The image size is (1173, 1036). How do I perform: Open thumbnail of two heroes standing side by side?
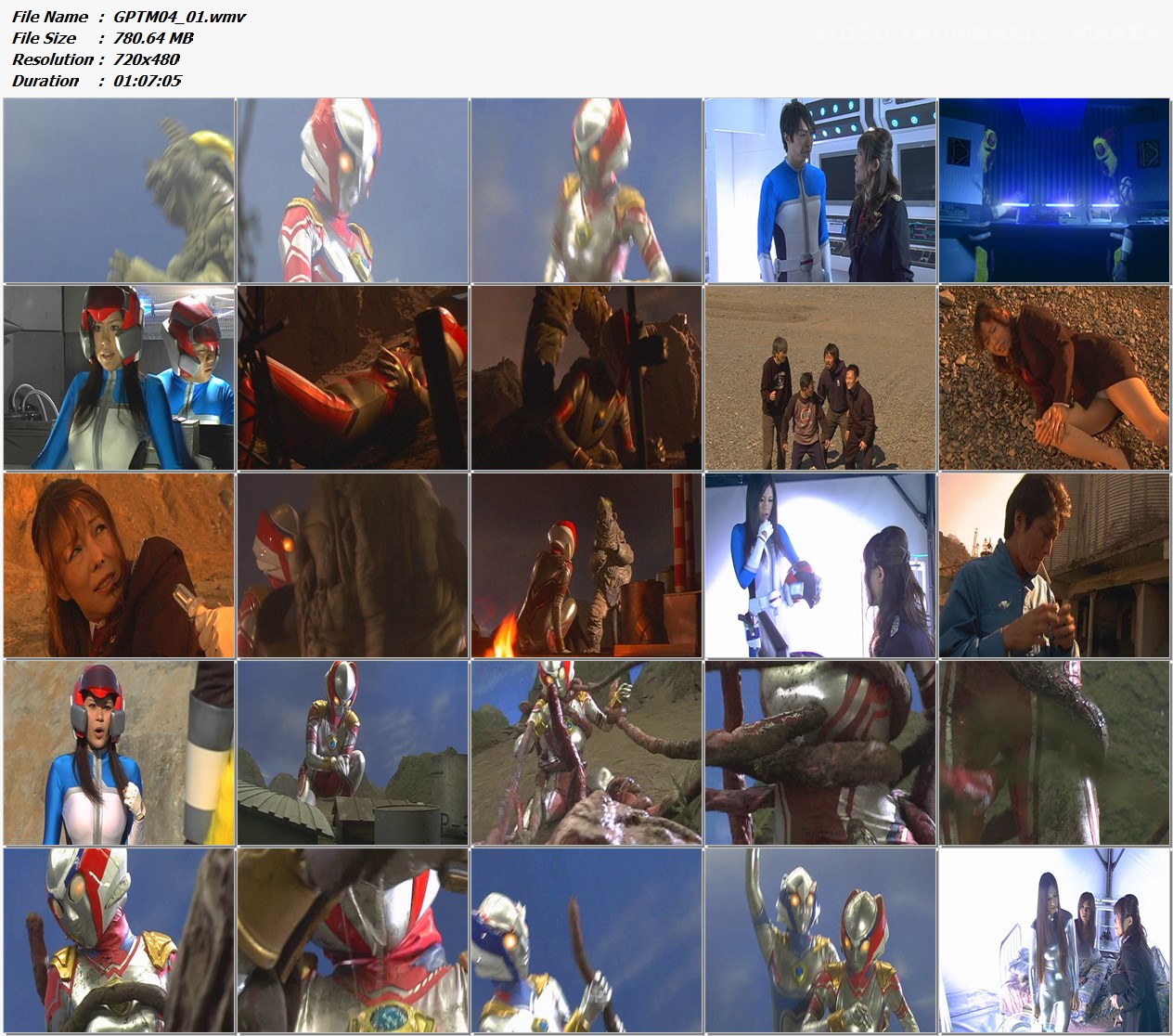(821, 940)
